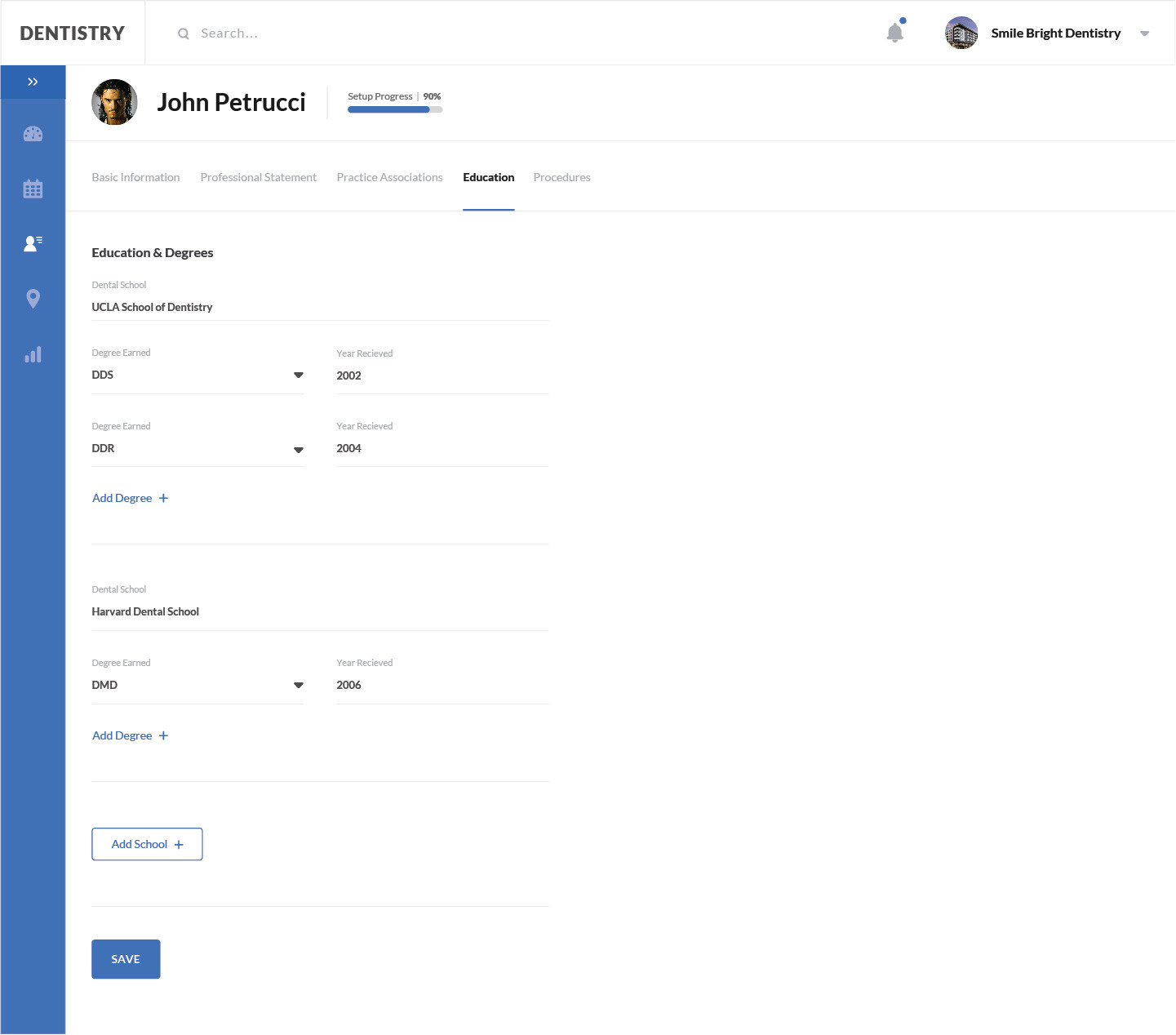Open the patient profile list icon
The height and width of the screenshot is (1035, 1176).
pyautogui.click(x=33, y=243)
